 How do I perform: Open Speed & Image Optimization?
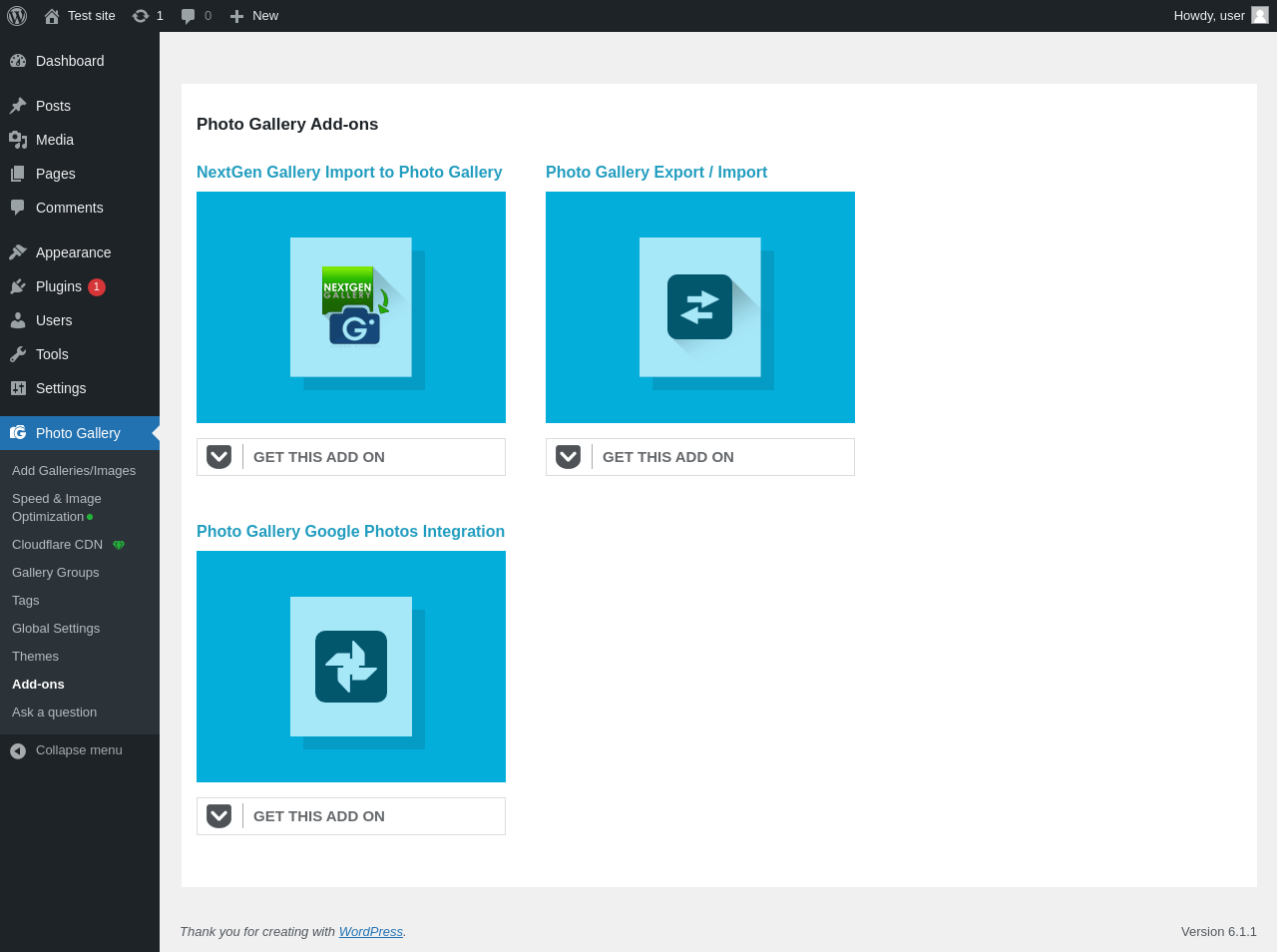click(80, 508)
